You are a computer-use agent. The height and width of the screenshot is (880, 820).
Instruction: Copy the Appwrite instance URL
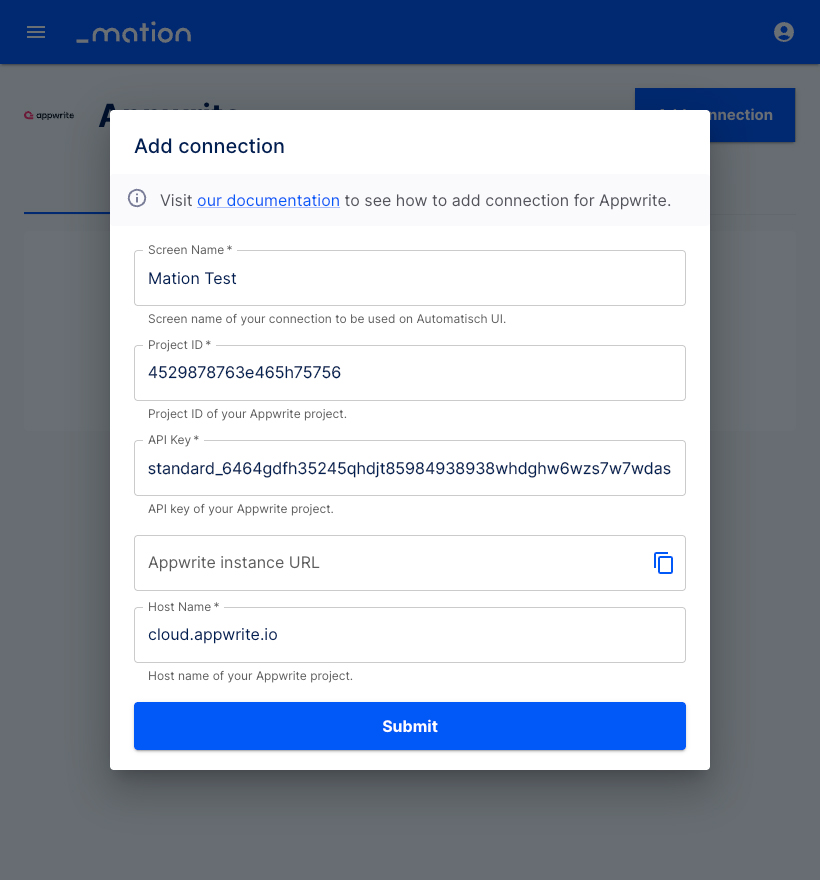(663, 563)
